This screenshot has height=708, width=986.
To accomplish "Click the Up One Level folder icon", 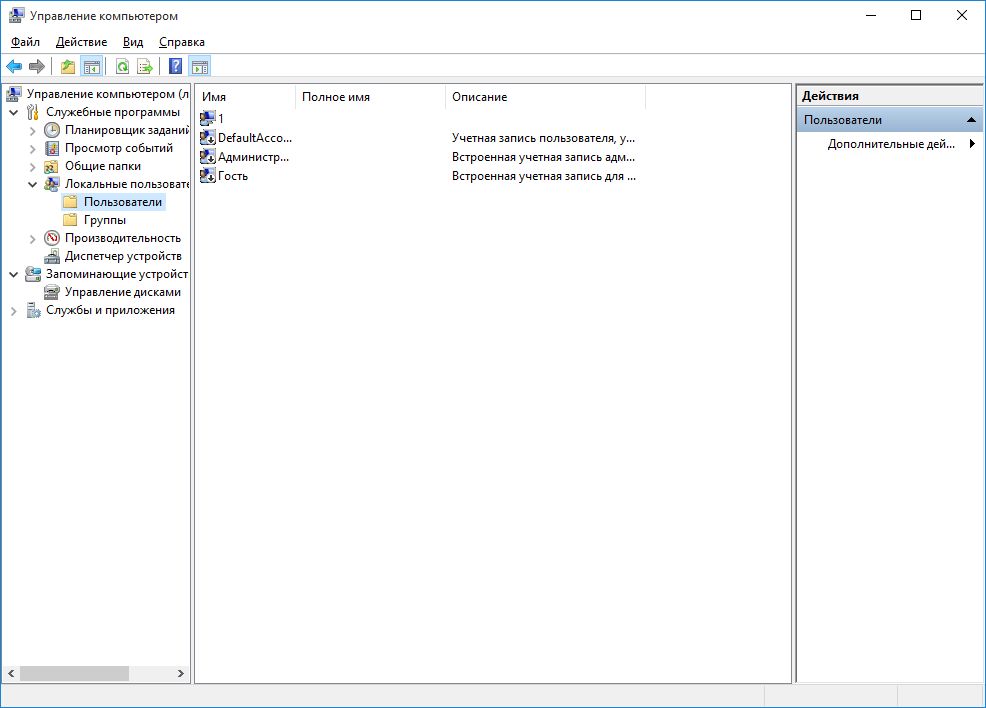I will pos(68,67).
